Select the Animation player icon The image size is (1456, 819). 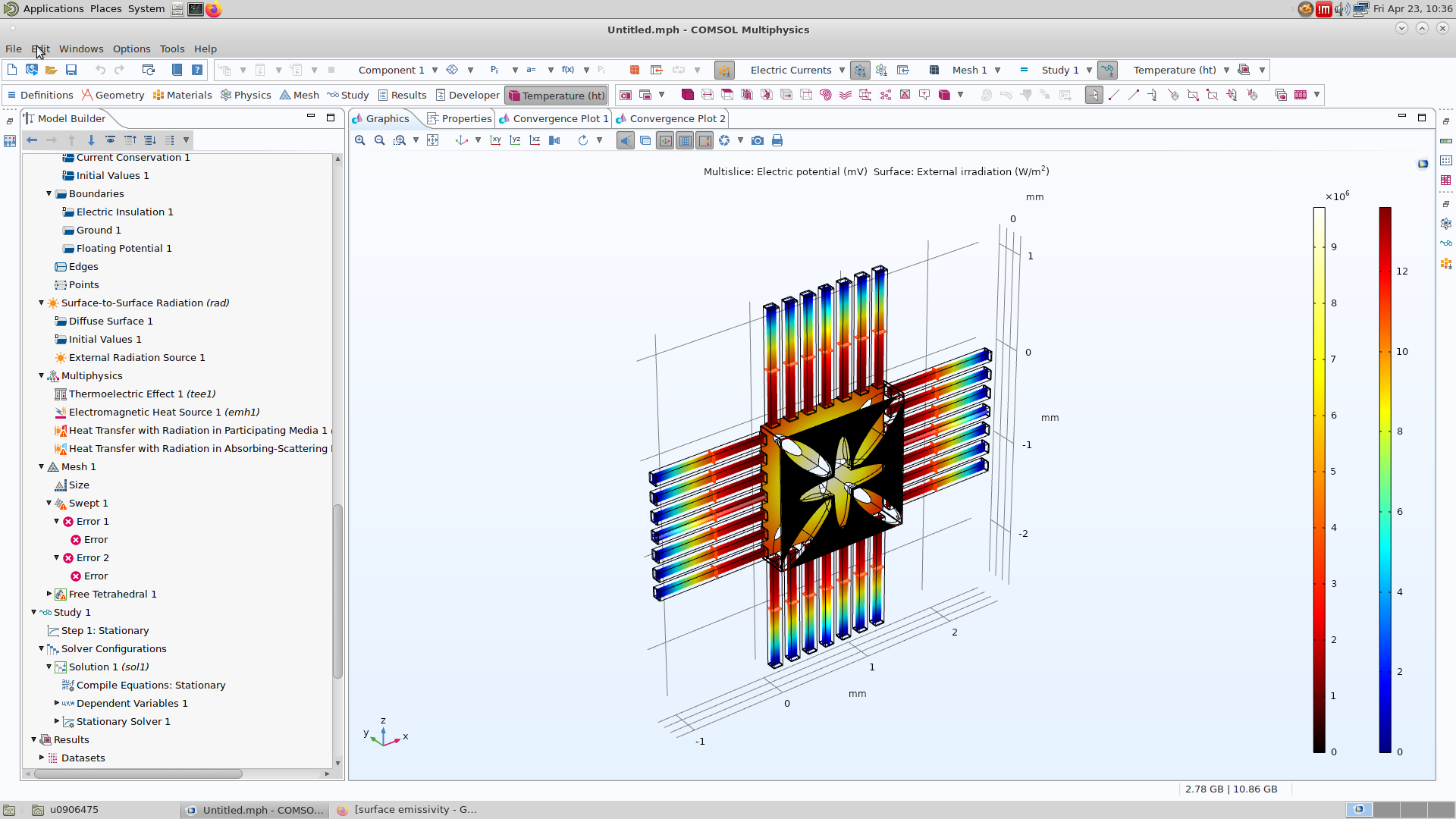pyautogui.click(x=1301, y=95)
